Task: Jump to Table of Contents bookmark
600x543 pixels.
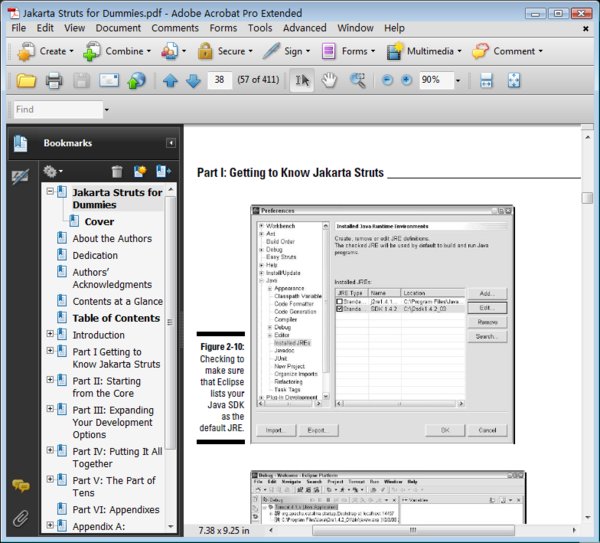Action: (x=116, y=318)
